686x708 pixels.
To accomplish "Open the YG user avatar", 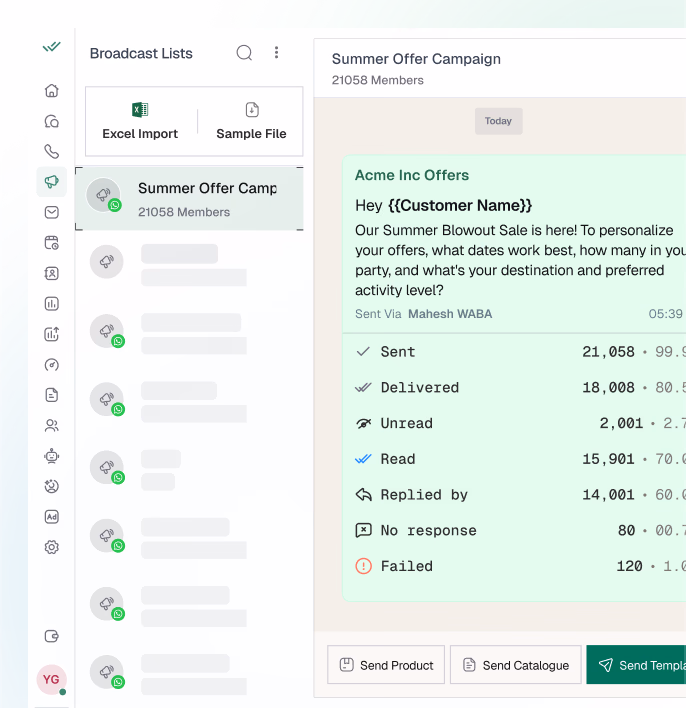I will point(51,679).
